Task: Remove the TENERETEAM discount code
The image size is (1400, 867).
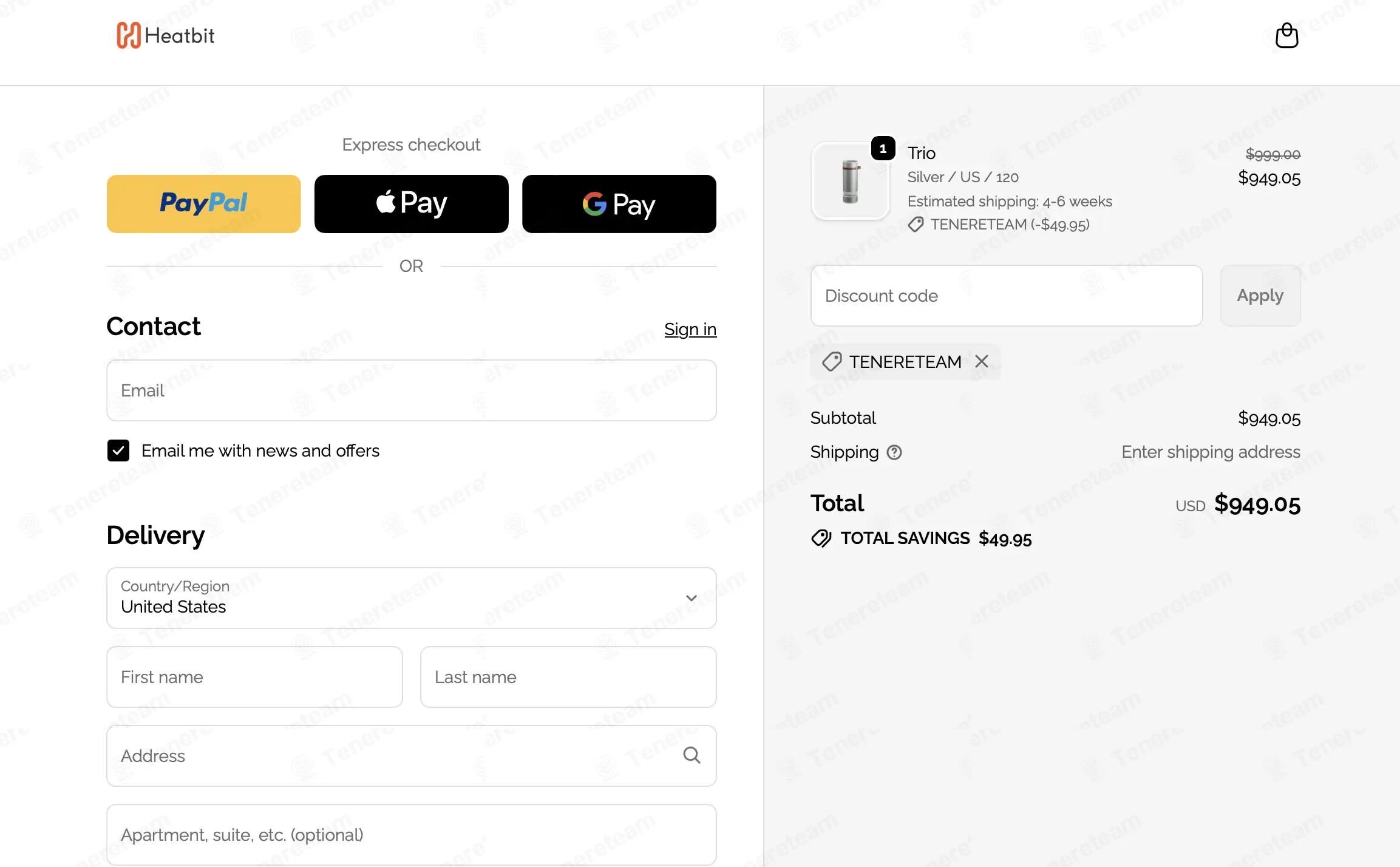Action: point(982,361)
